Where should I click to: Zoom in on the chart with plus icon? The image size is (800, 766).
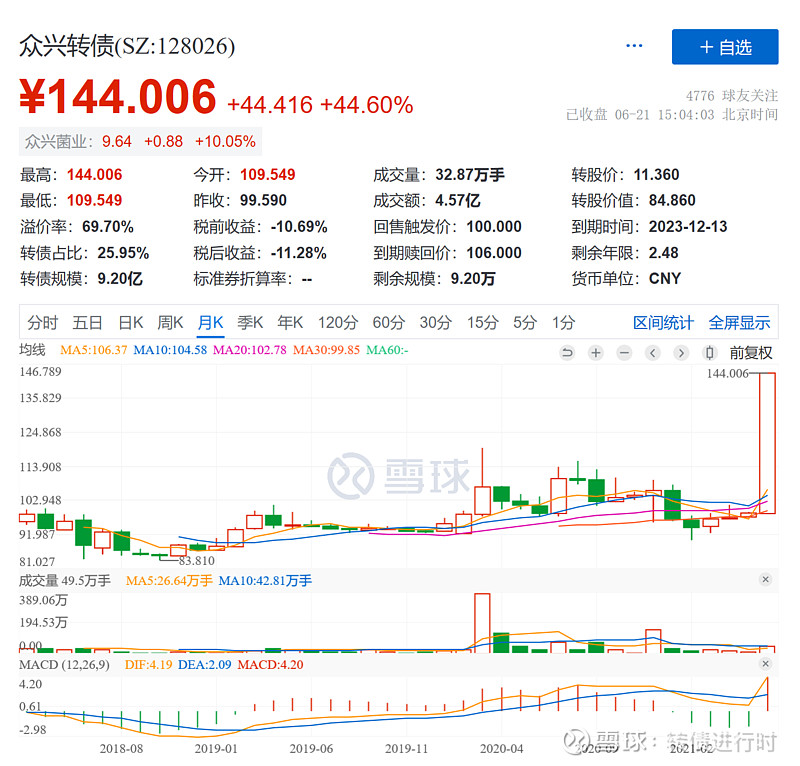tap(595, 353)
